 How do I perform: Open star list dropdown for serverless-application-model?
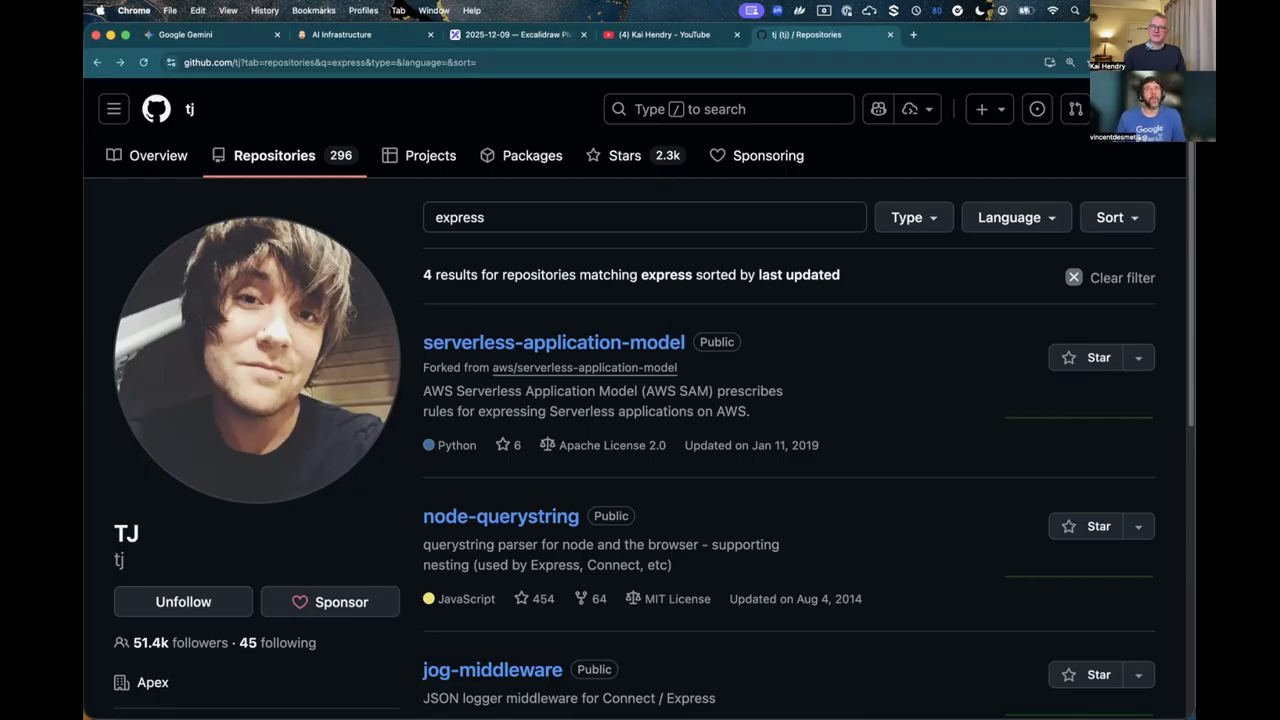coord(1138,358)
